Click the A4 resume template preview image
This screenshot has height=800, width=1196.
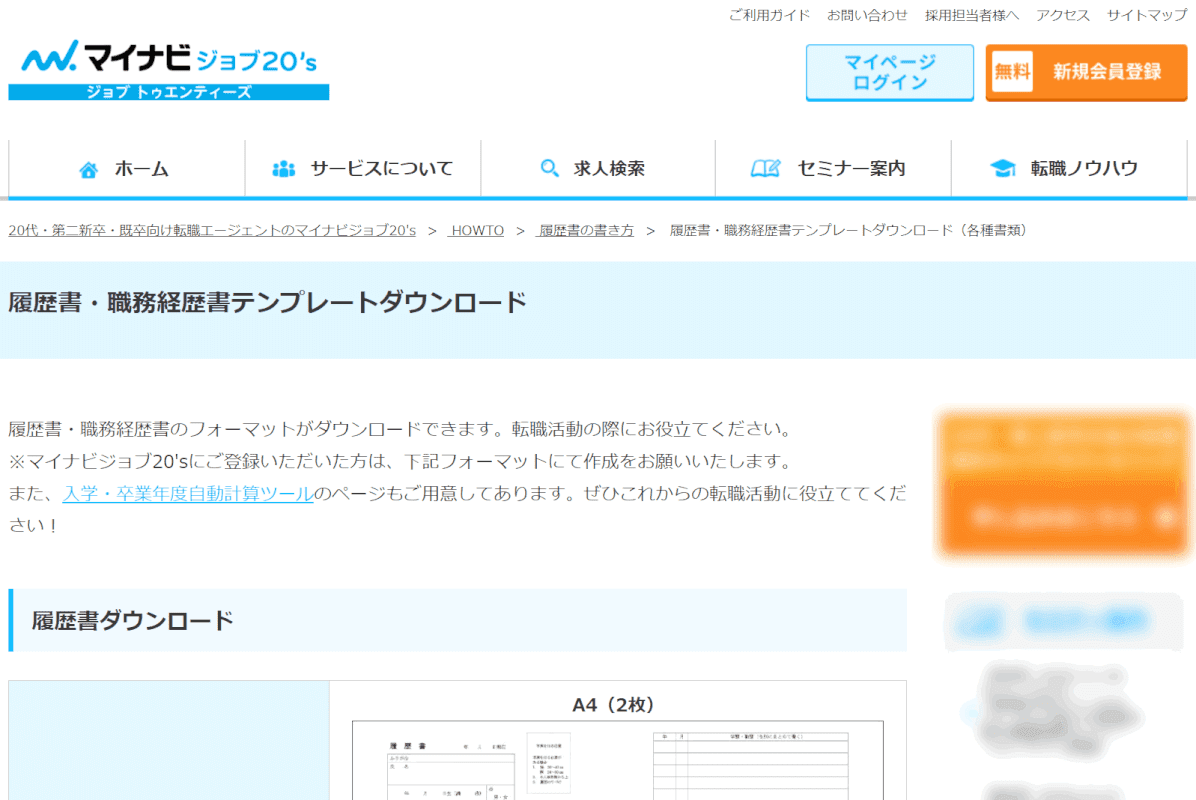tap(618, 760)
